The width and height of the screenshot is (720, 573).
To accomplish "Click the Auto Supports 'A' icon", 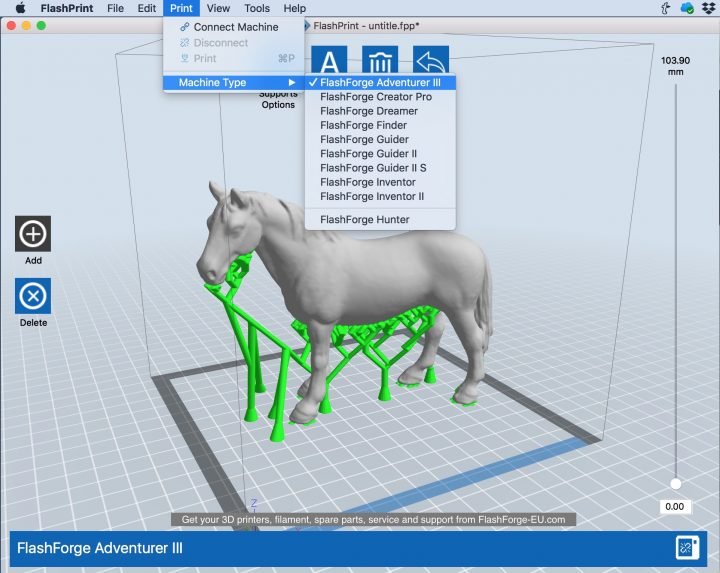I will tap(331, 60).
